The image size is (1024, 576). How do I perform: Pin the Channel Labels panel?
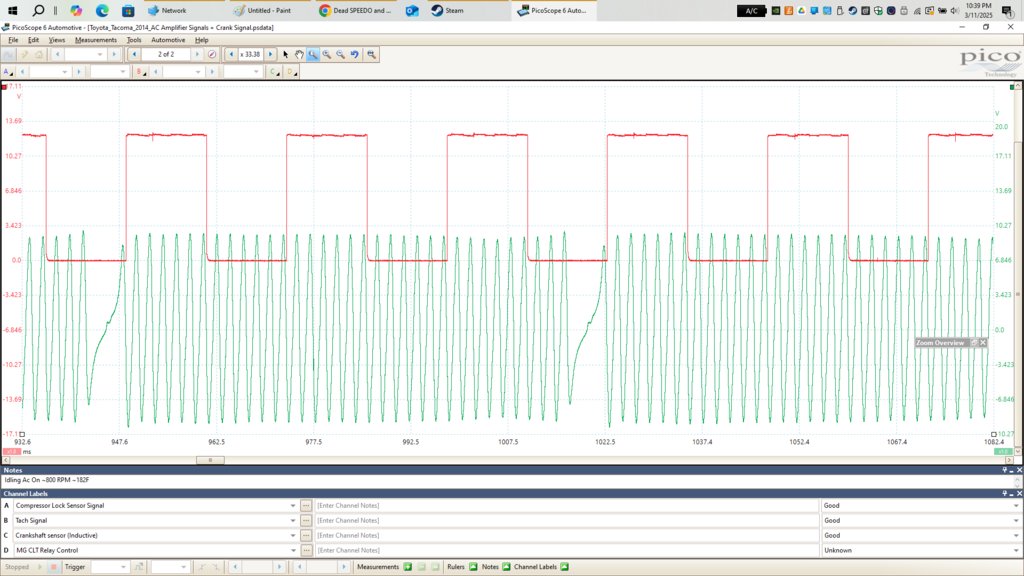(1005, 494)
